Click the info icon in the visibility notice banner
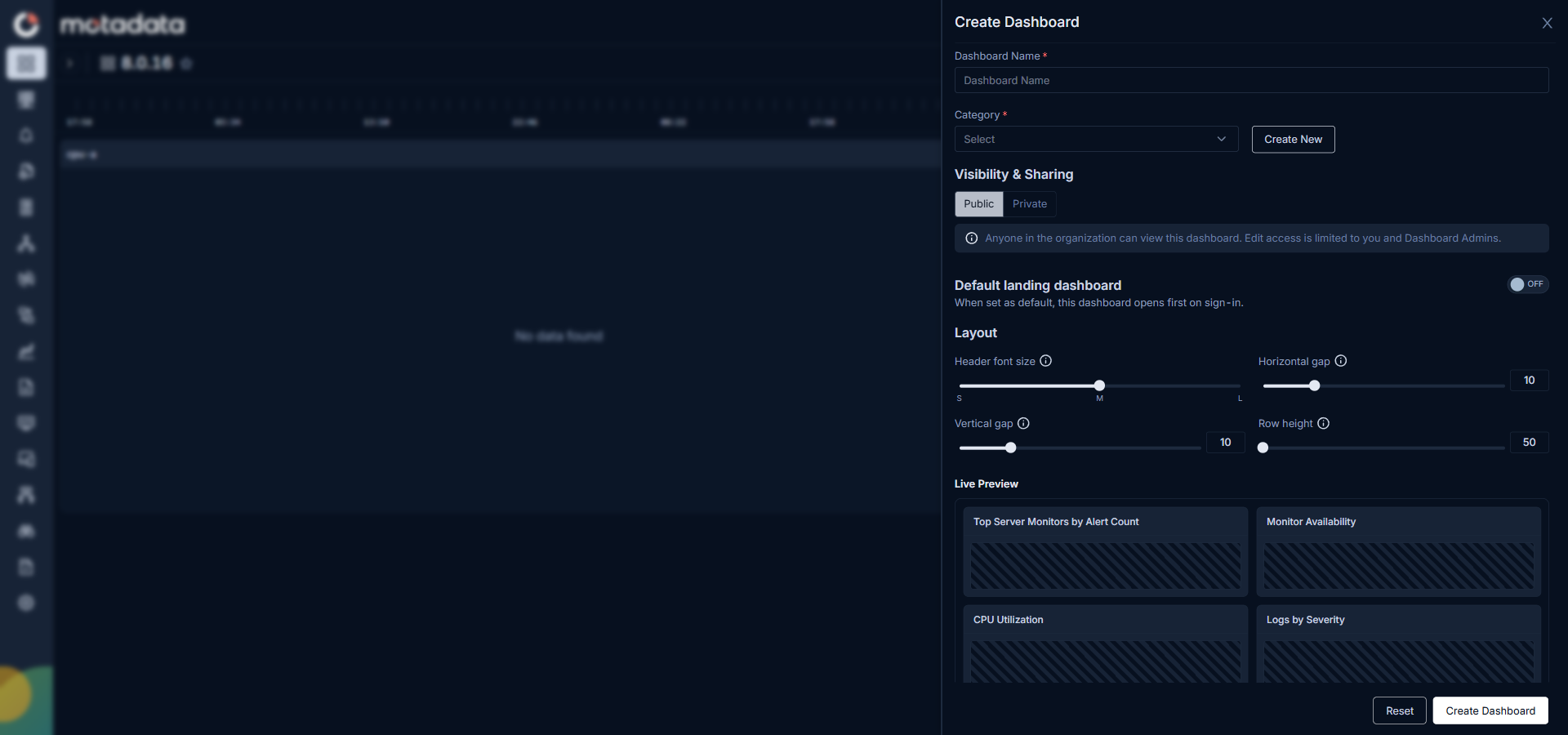This screenshot has width=1568, height=735. pyautogui.click(x=972, y=238)
